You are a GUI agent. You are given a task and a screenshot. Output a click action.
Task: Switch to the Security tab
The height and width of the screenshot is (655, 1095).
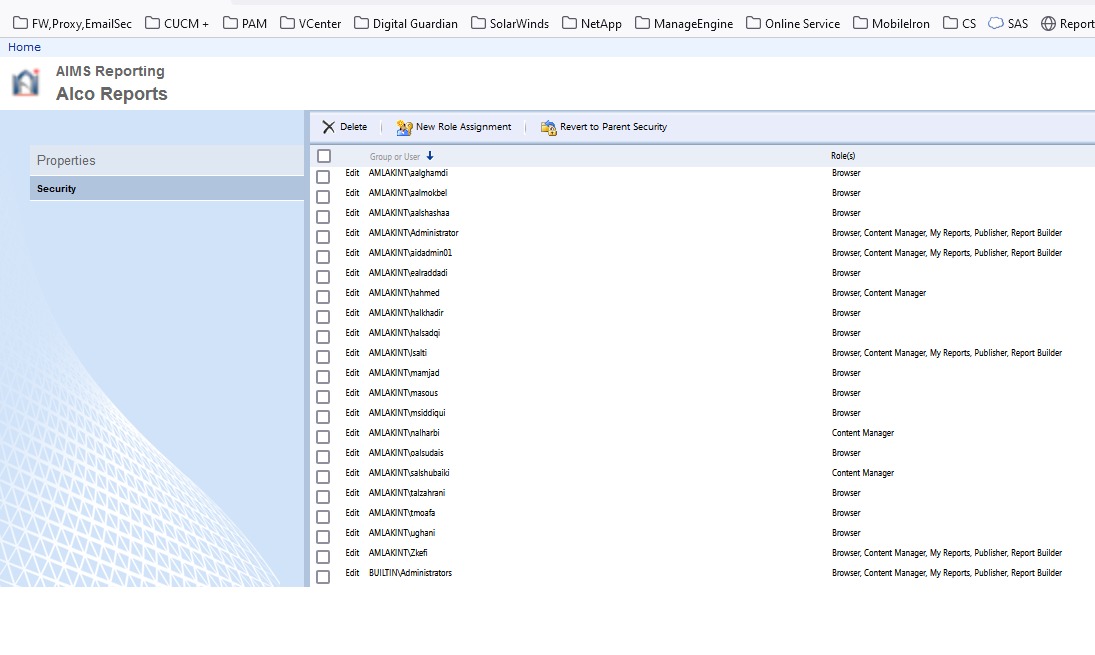click(57, 189)
